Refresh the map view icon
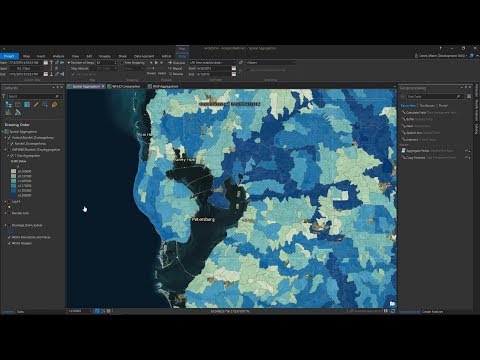This screenshot has width=480, height=360. tap(393, 311)
